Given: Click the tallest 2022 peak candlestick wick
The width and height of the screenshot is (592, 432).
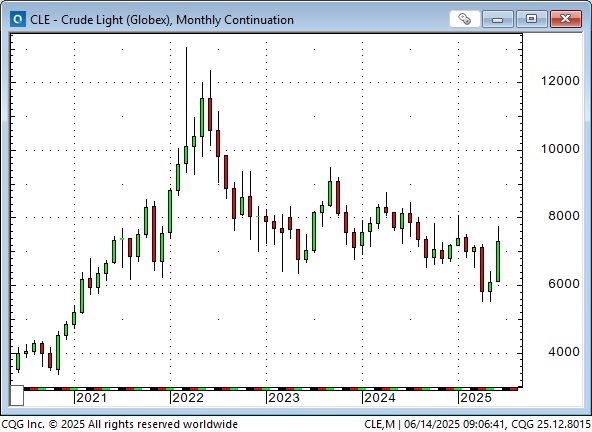Looking at the screenshot, I should [186, 94].
